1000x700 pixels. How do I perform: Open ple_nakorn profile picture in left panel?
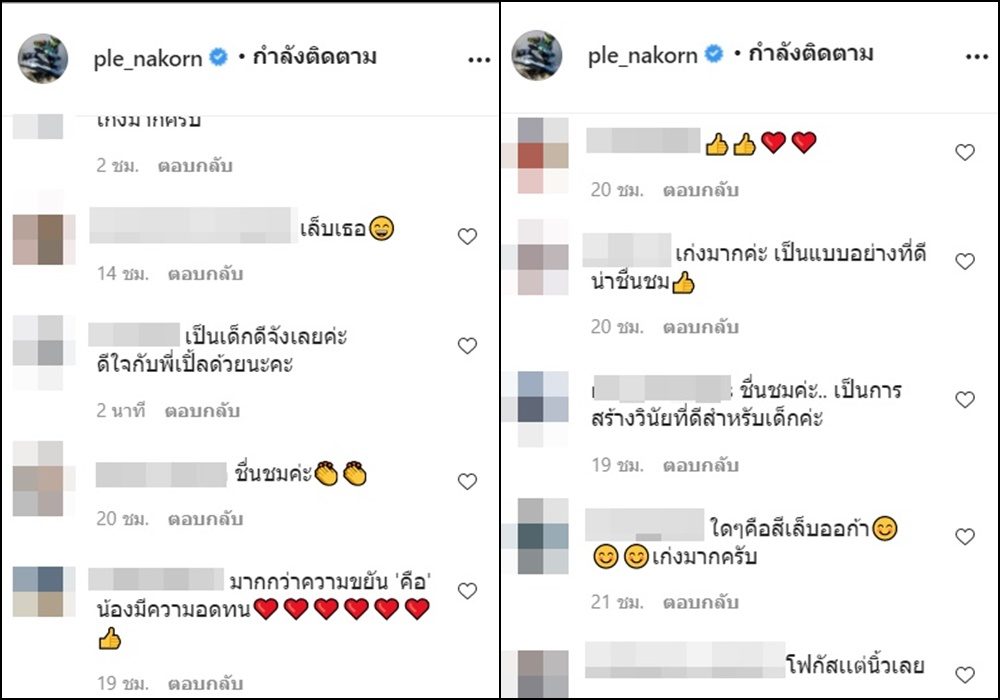pyautogui.click(x=43, y=59)
